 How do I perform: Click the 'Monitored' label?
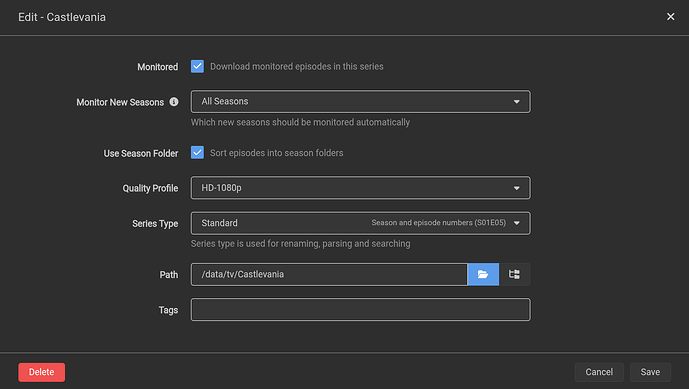pos(158,67)
